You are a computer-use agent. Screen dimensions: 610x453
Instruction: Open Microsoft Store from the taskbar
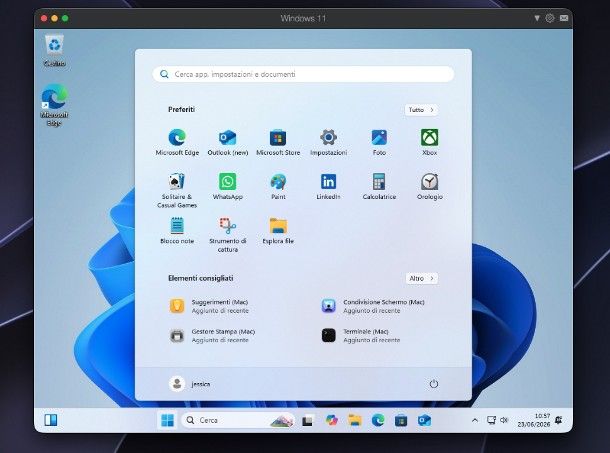401,420
